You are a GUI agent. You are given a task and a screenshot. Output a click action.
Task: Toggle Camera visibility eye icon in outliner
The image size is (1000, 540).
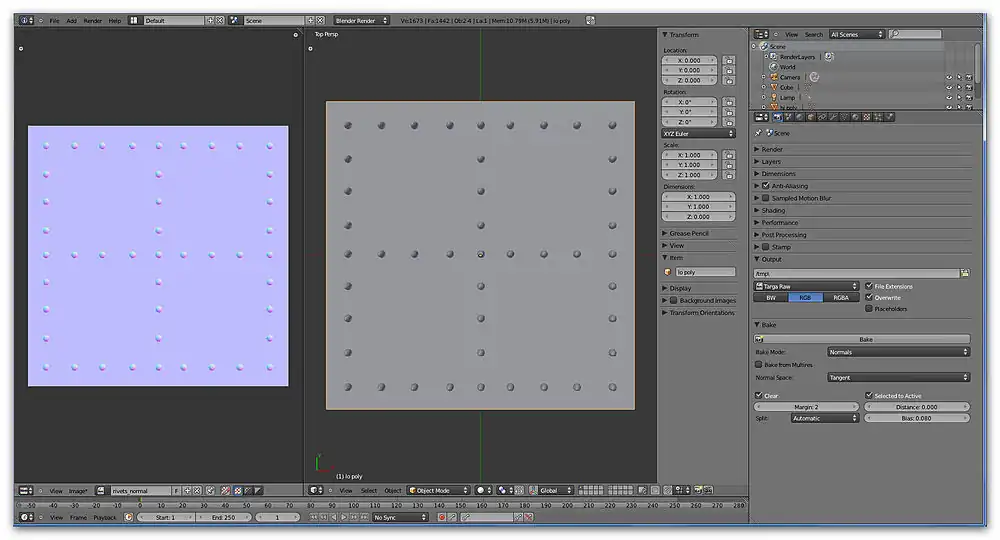(948, 77)
